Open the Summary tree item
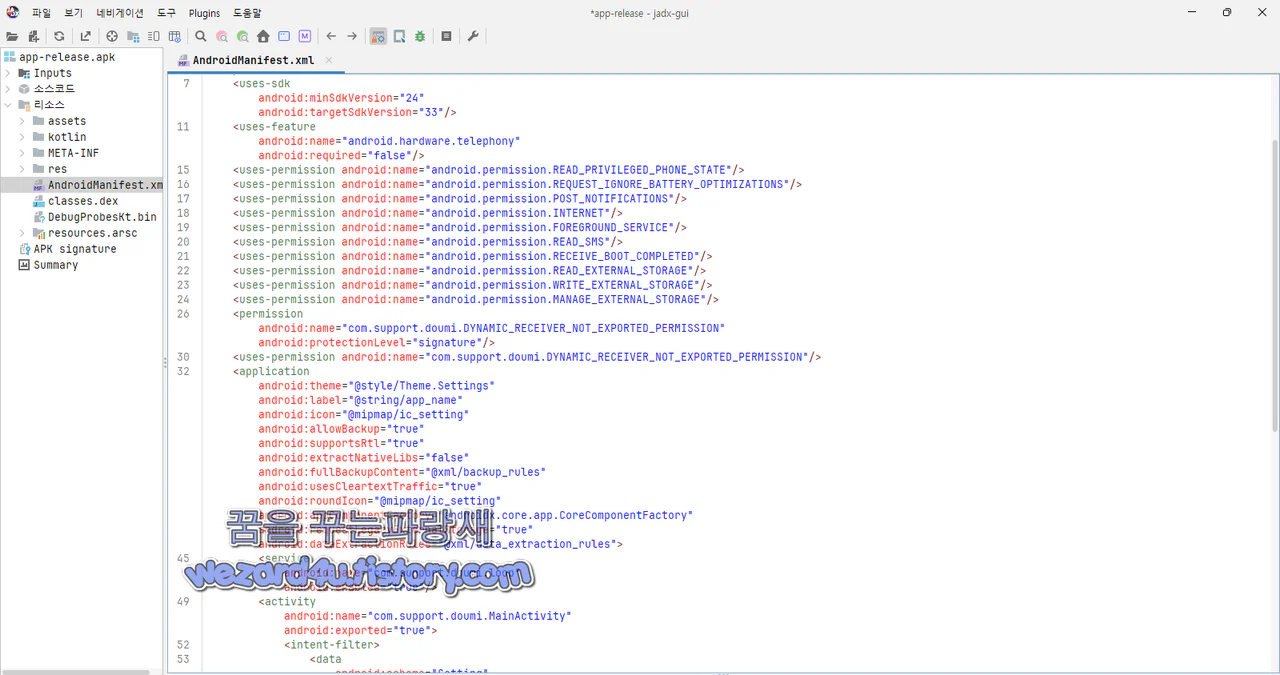The width and height of the screenshot is (1280, 675). point(56,265)
